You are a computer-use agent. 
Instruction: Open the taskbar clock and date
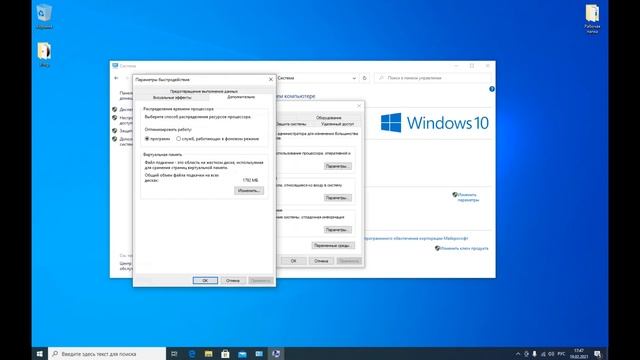pyautogui.click(x=579, y=354)
